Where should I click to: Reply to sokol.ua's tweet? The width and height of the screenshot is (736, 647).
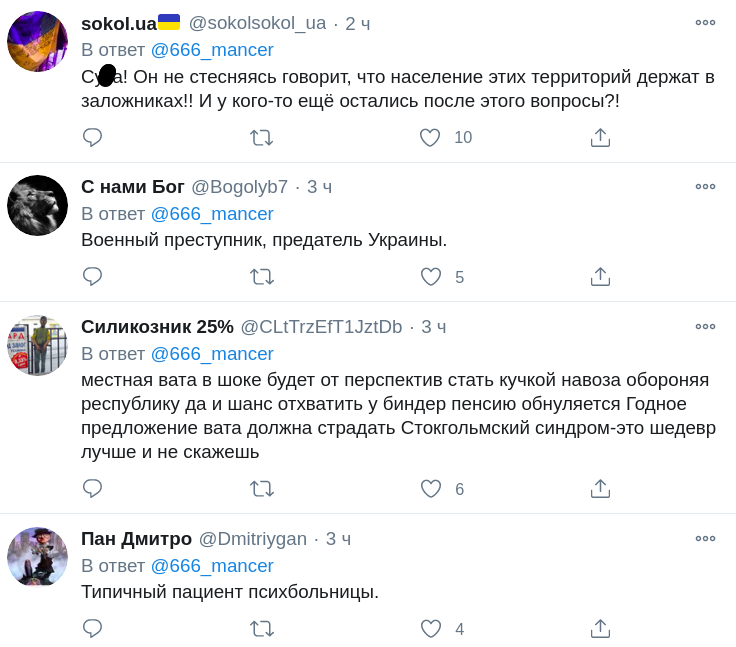(92, 138)
